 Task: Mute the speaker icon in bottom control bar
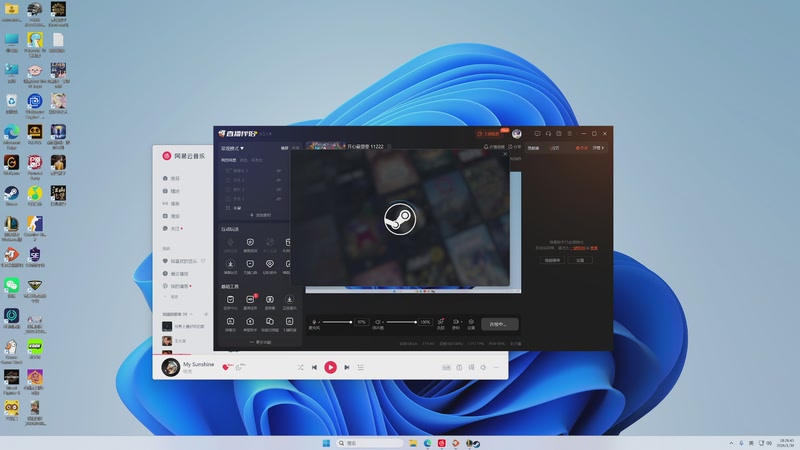pyautogui.click(x=378, y=322)
